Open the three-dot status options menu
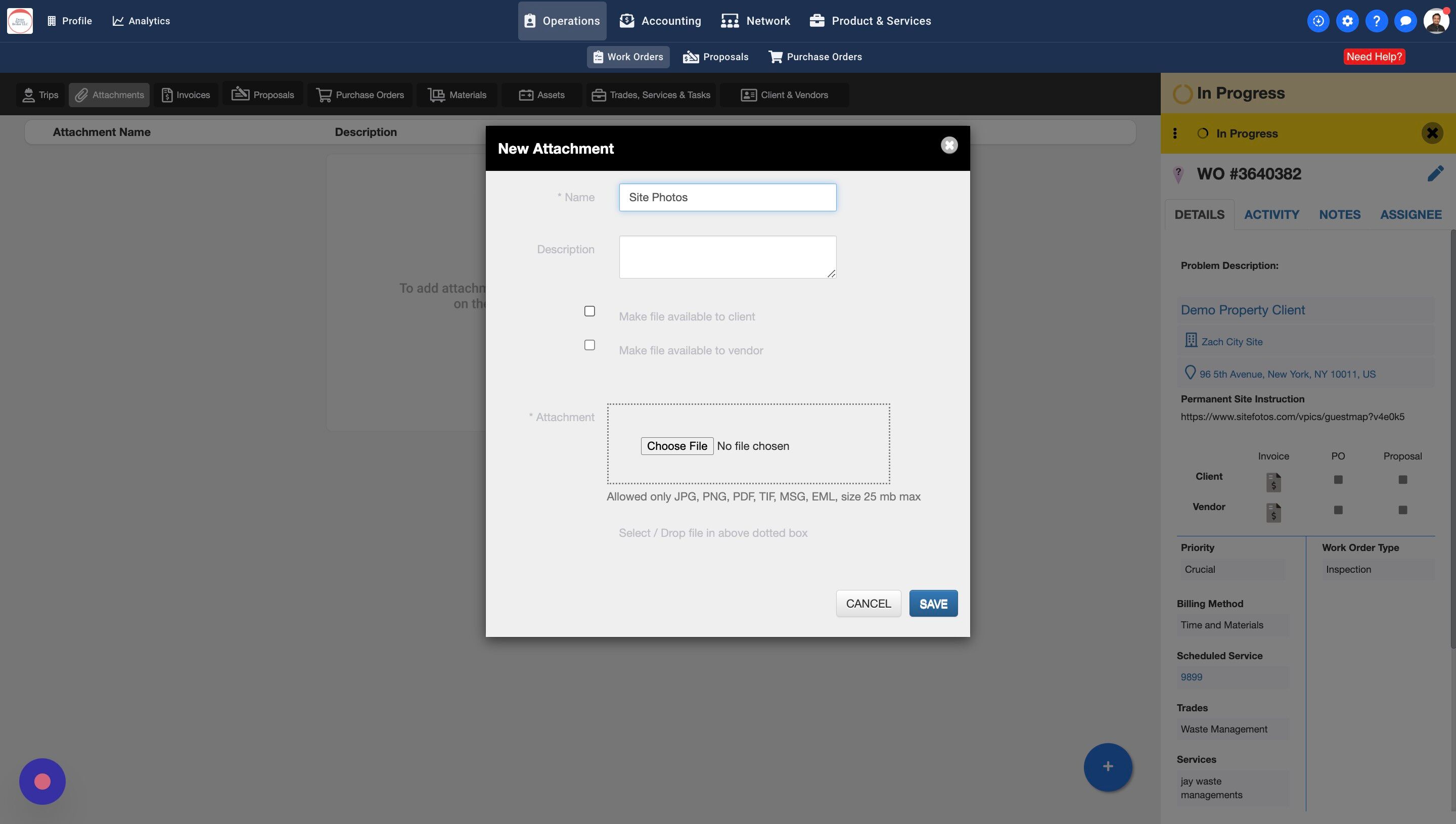Viewport: 1456px width, 824px height. [1175, 133]
